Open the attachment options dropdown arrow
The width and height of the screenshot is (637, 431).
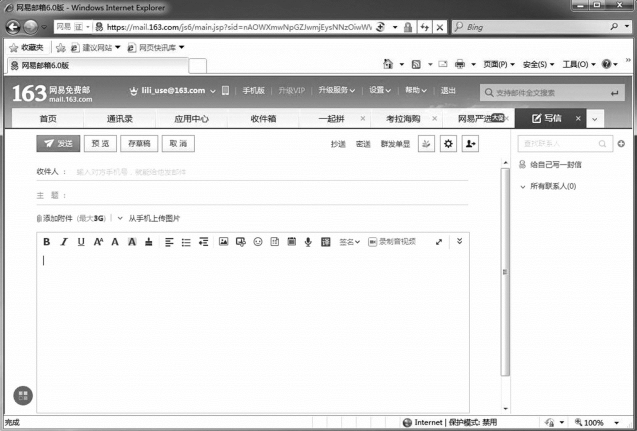coord(120,219)
